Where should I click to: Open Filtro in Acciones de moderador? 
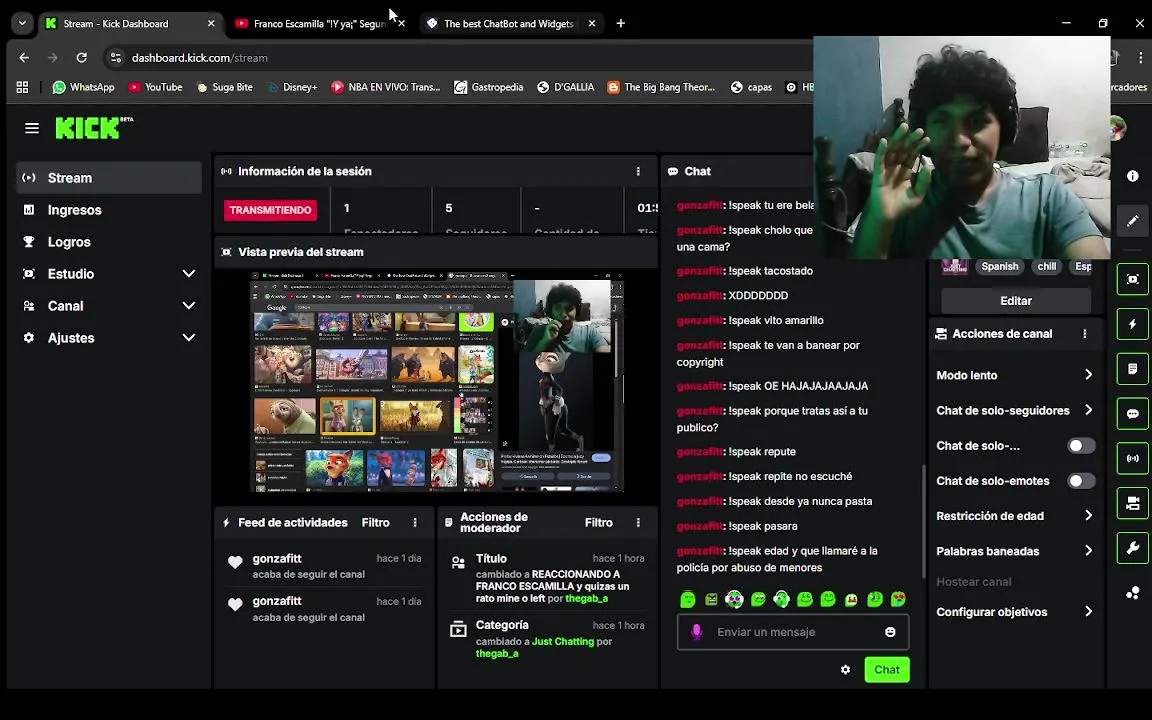click(598, 522)
